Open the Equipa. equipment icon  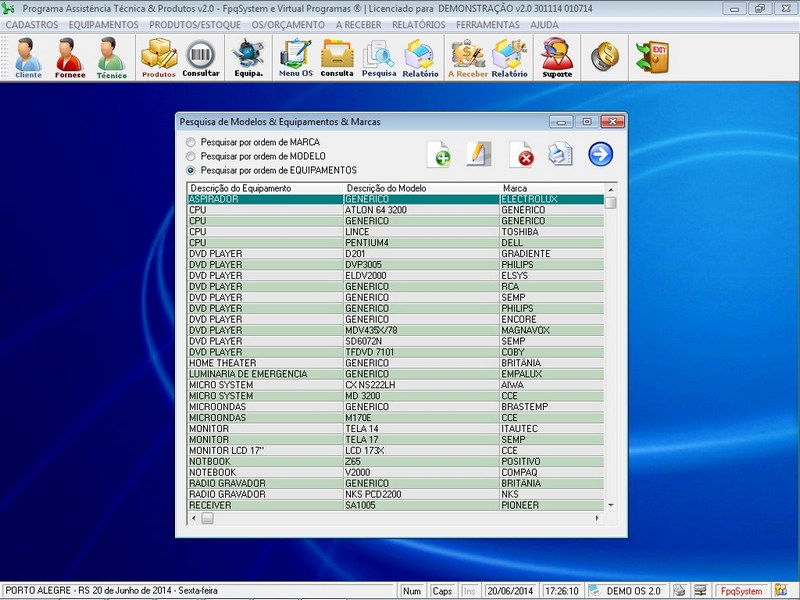click(248, 58)
